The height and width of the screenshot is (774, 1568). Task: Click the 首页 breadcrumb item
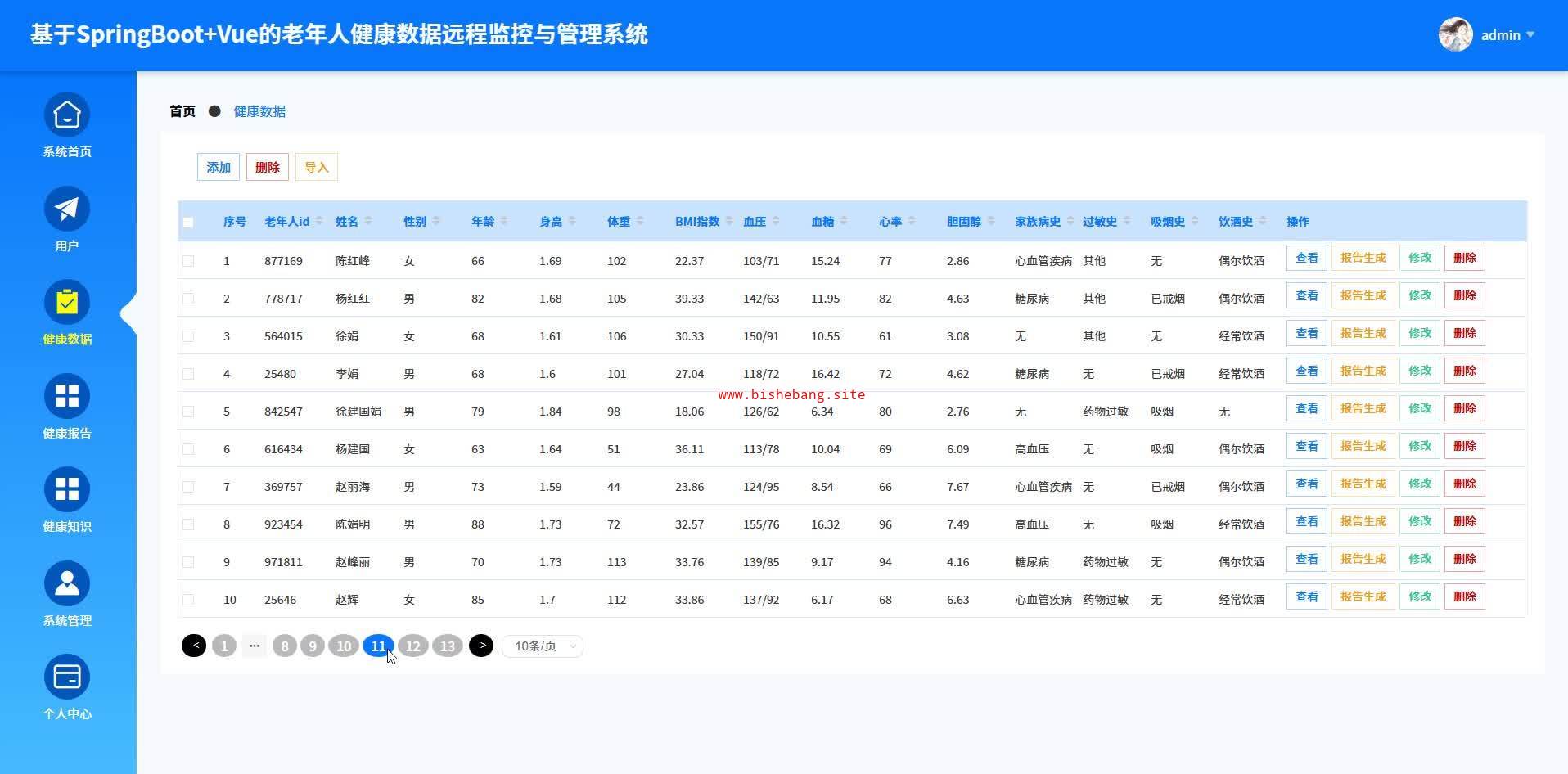(x=182, y=111)
